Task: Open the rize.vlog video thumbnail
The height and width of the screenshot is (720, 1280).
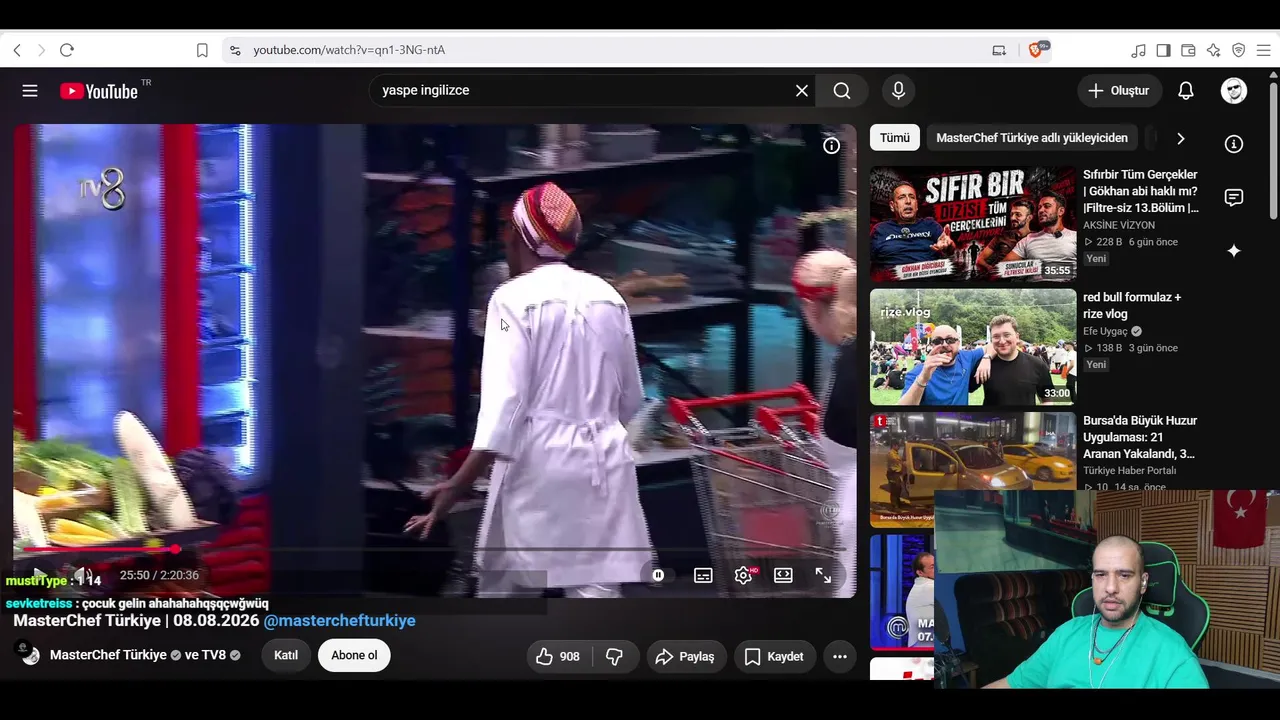Action: [973, 347]
